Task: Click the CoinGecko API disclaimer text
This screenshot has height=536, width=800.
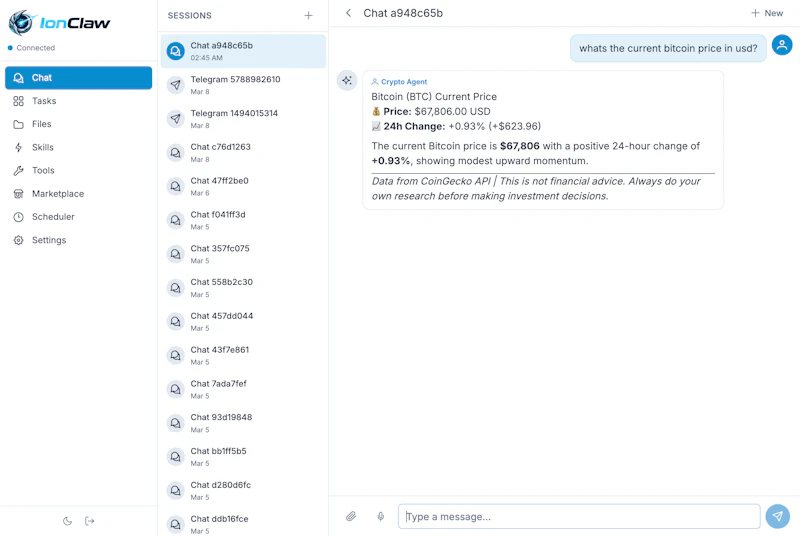Action: [536, 188]
